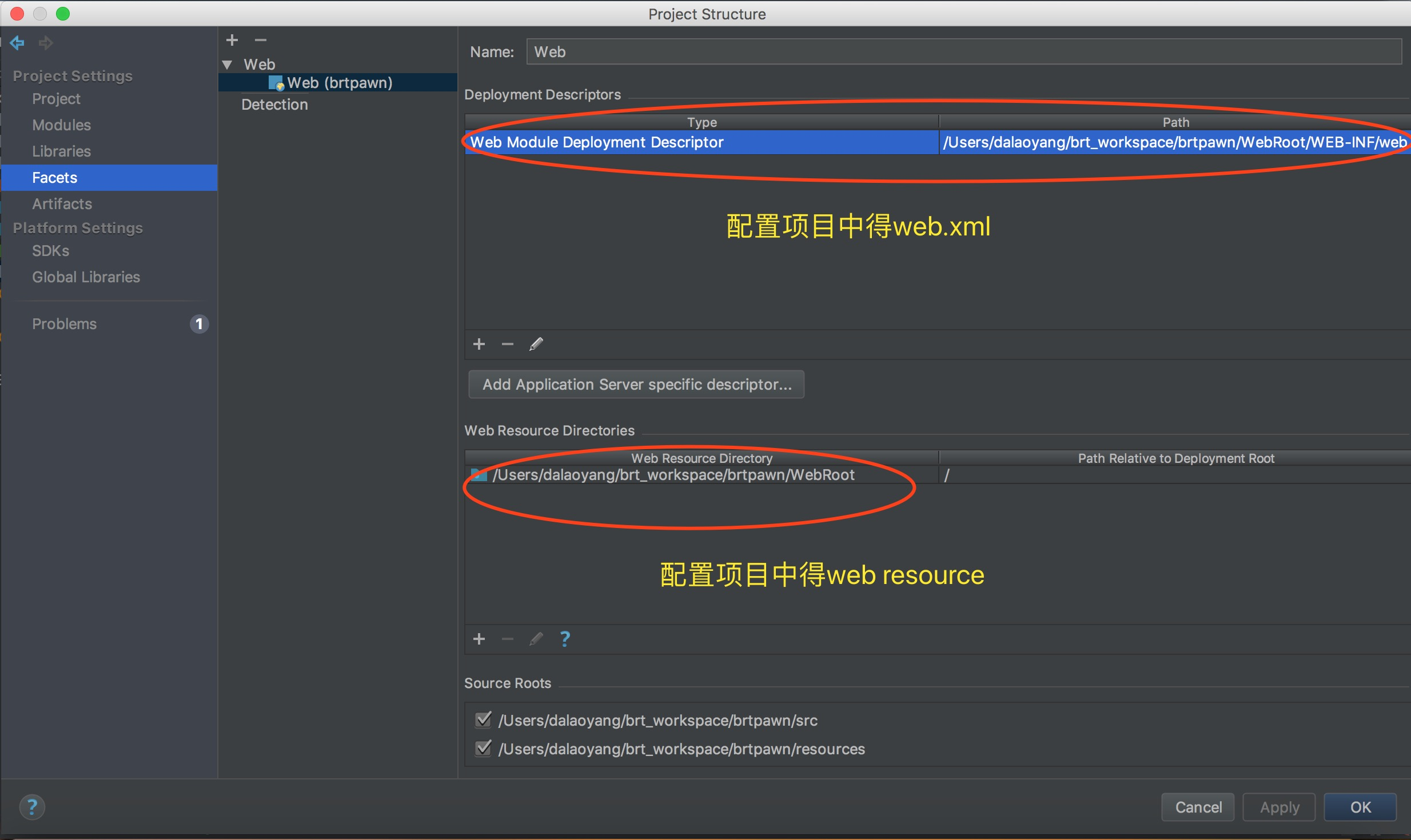Edit deployment descriptor with pencil icon

coord(536,344)
